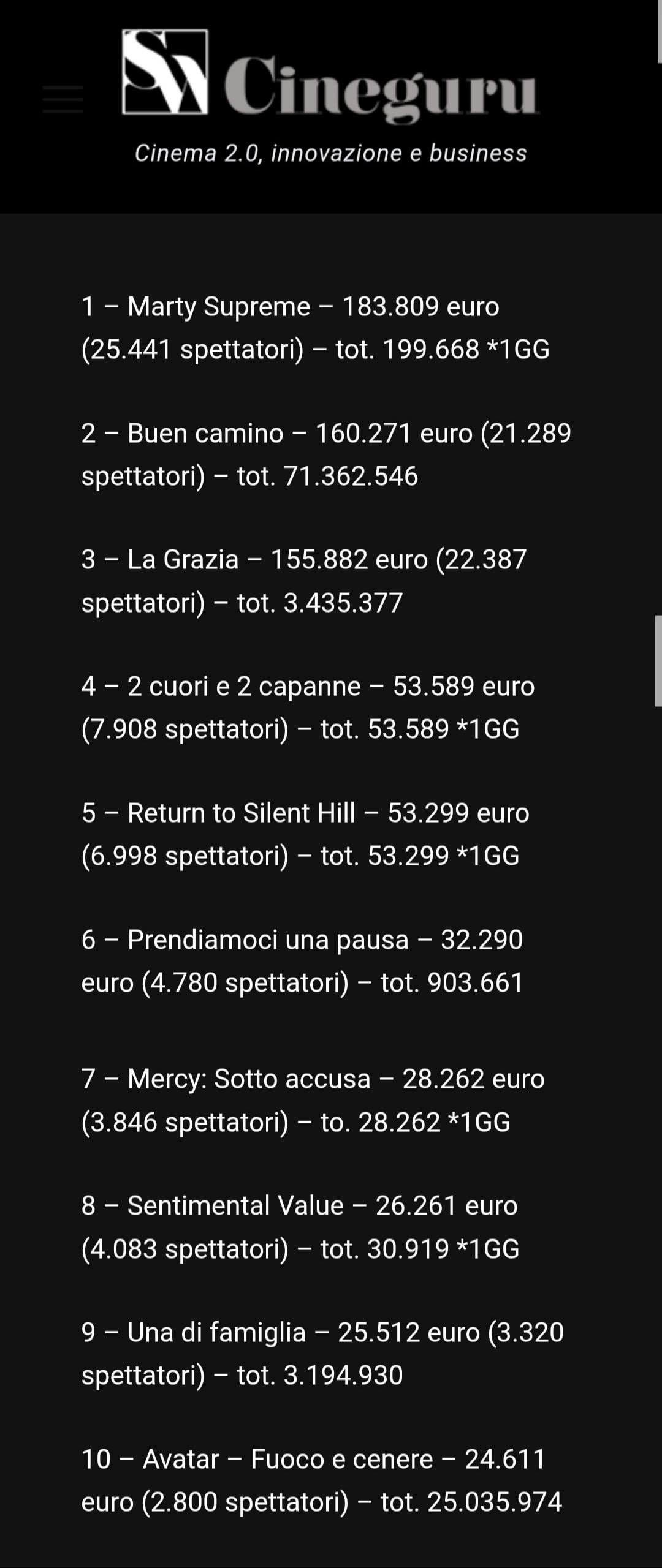Click the La Grazia total 3.435.377

343,603
